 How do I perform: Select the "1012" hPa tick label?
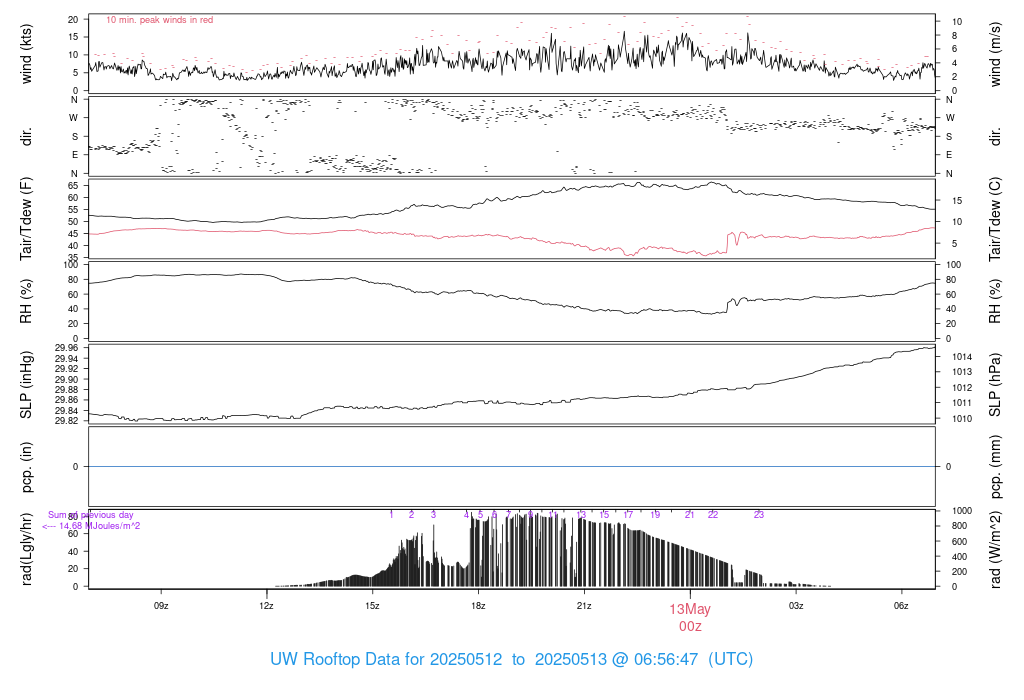(x=962, y=388)
